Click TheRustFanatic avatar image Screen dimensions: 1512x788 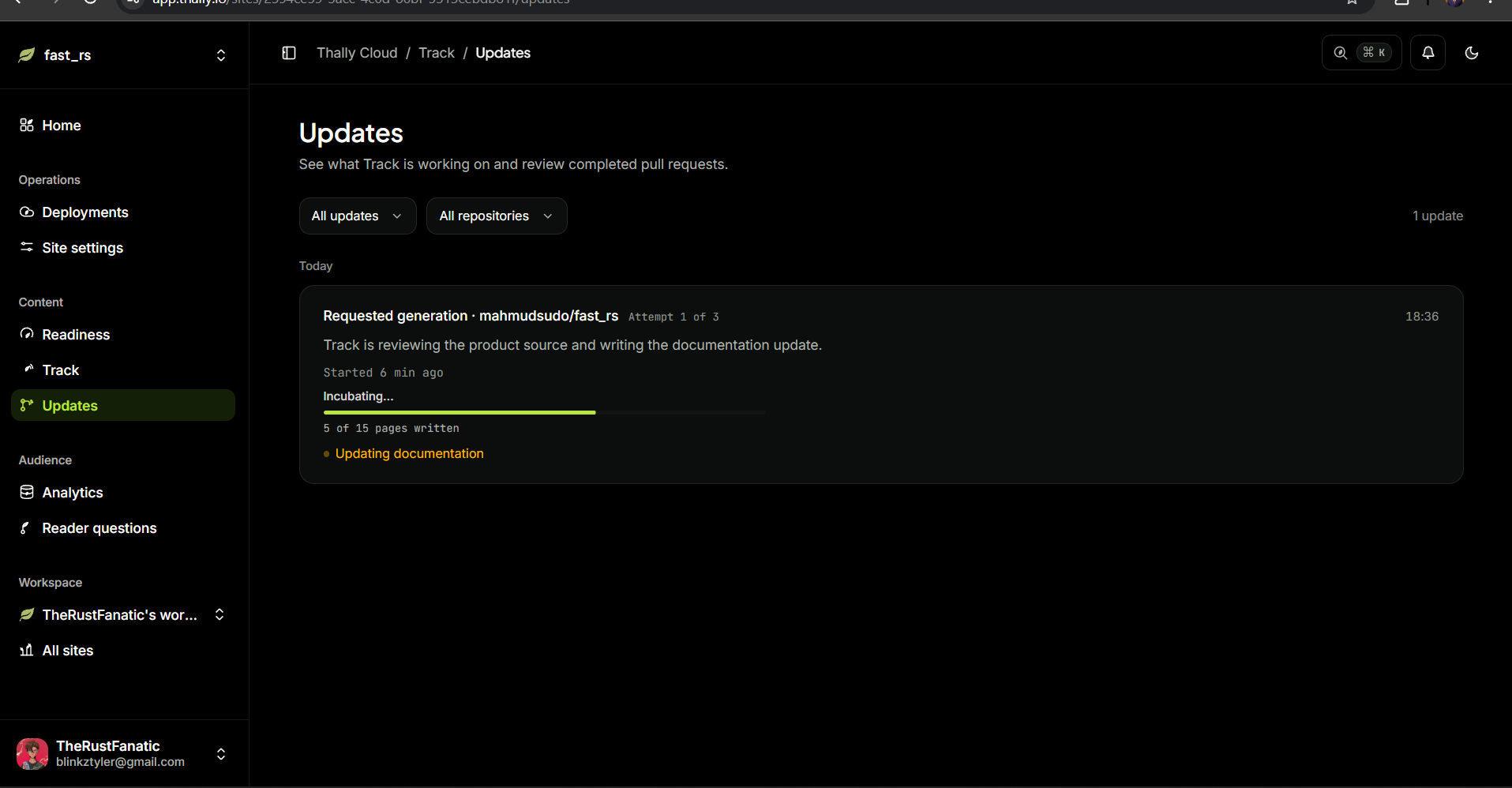[32, 754]
